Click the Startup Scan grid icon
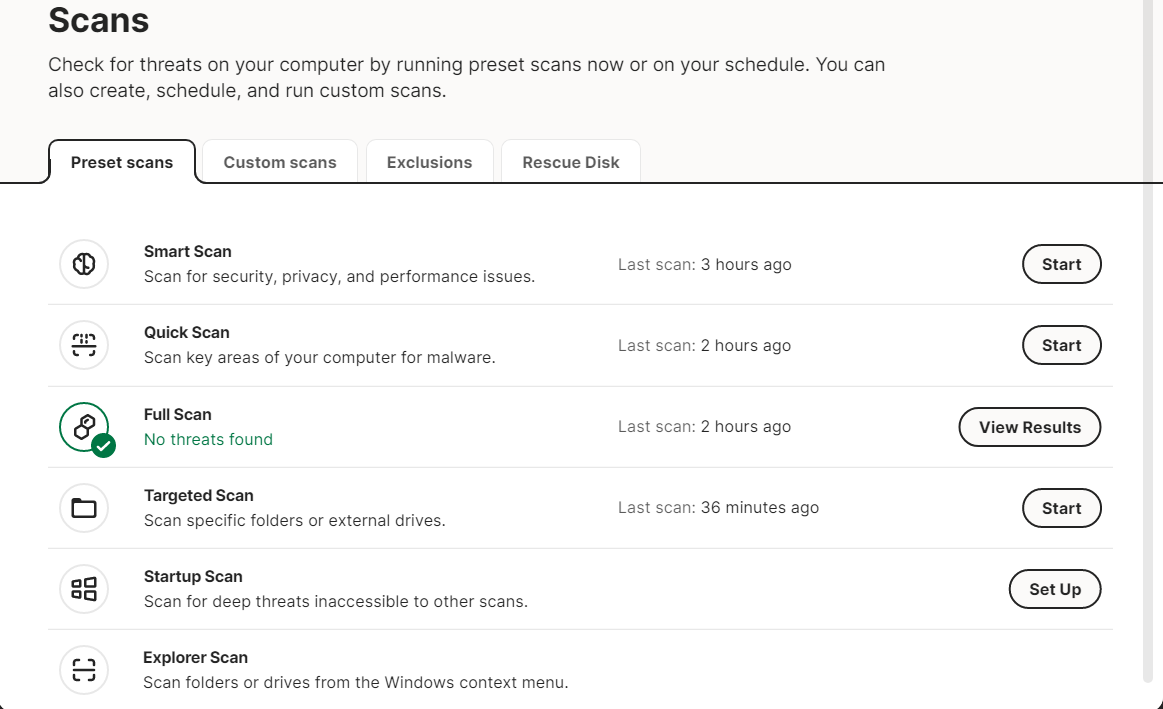Image resolution: width=1163 pixels, height=709 pixels. pos(84,589)
